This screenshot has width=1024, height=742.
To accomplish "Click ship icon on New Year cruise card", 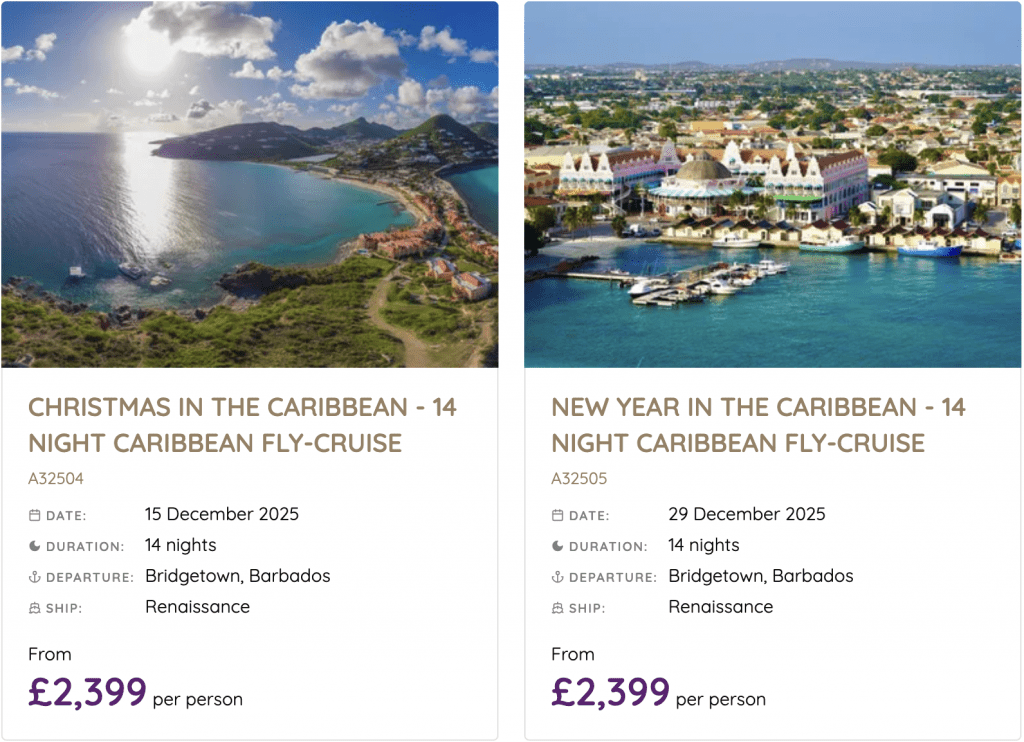I will point(557,608).
